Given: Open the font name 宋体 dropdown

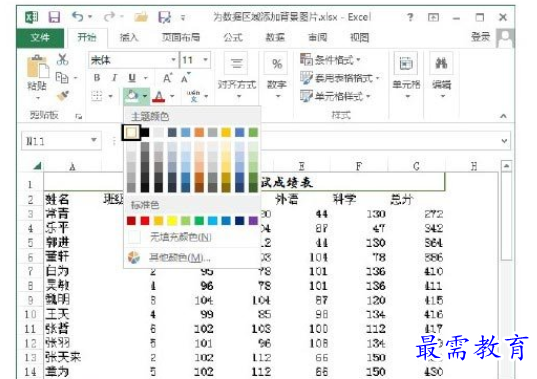Looking at the screenshot, I should pos(173,60).
